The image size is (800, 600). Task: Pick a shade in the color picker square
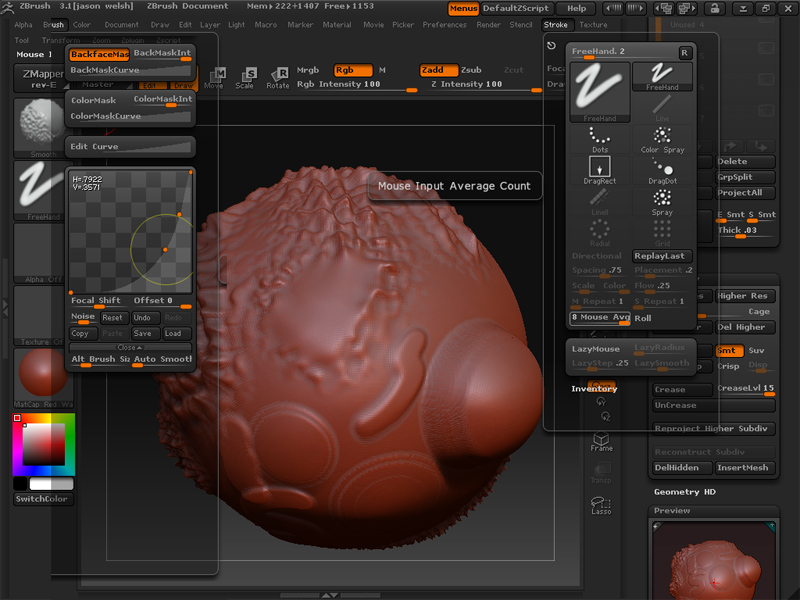pos(44,444)
